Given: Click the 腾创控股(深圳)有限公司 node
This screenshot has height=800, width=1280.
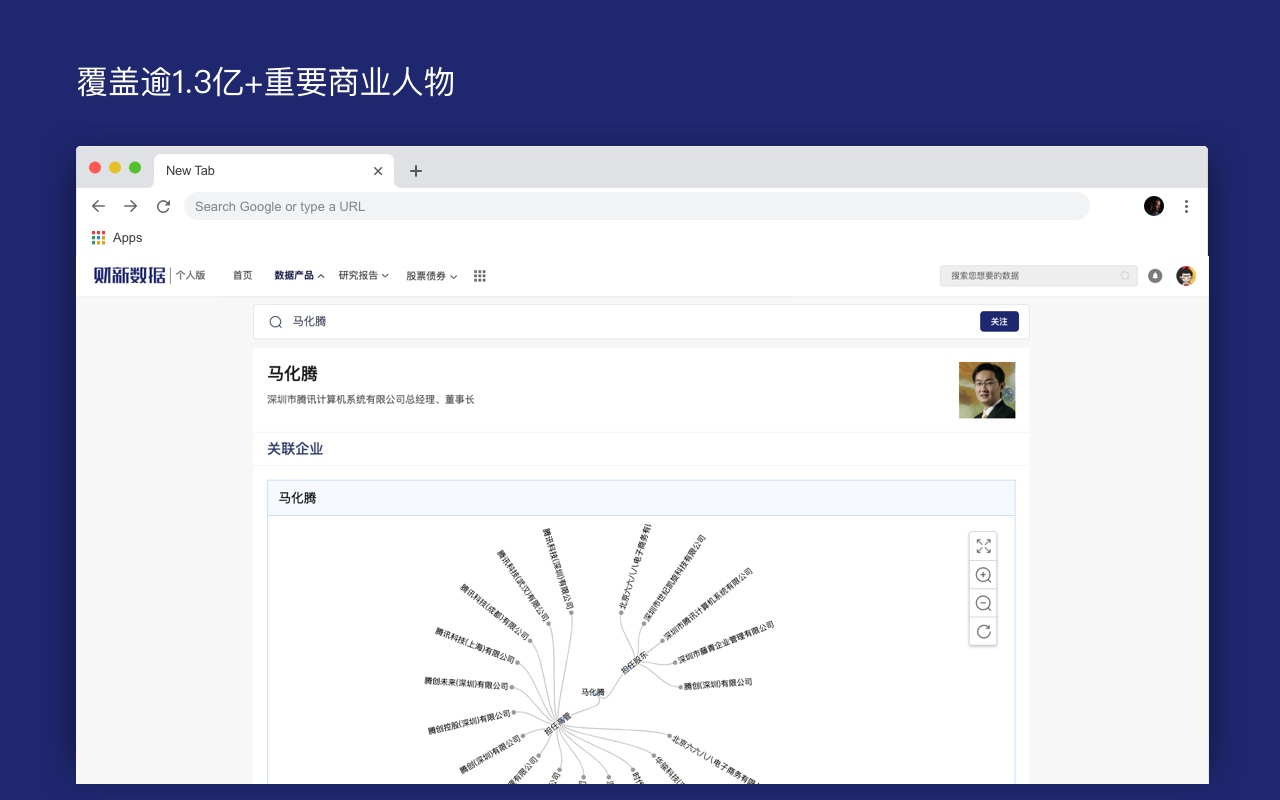Looking at the screenshot, I should click(x=470, y=723).
